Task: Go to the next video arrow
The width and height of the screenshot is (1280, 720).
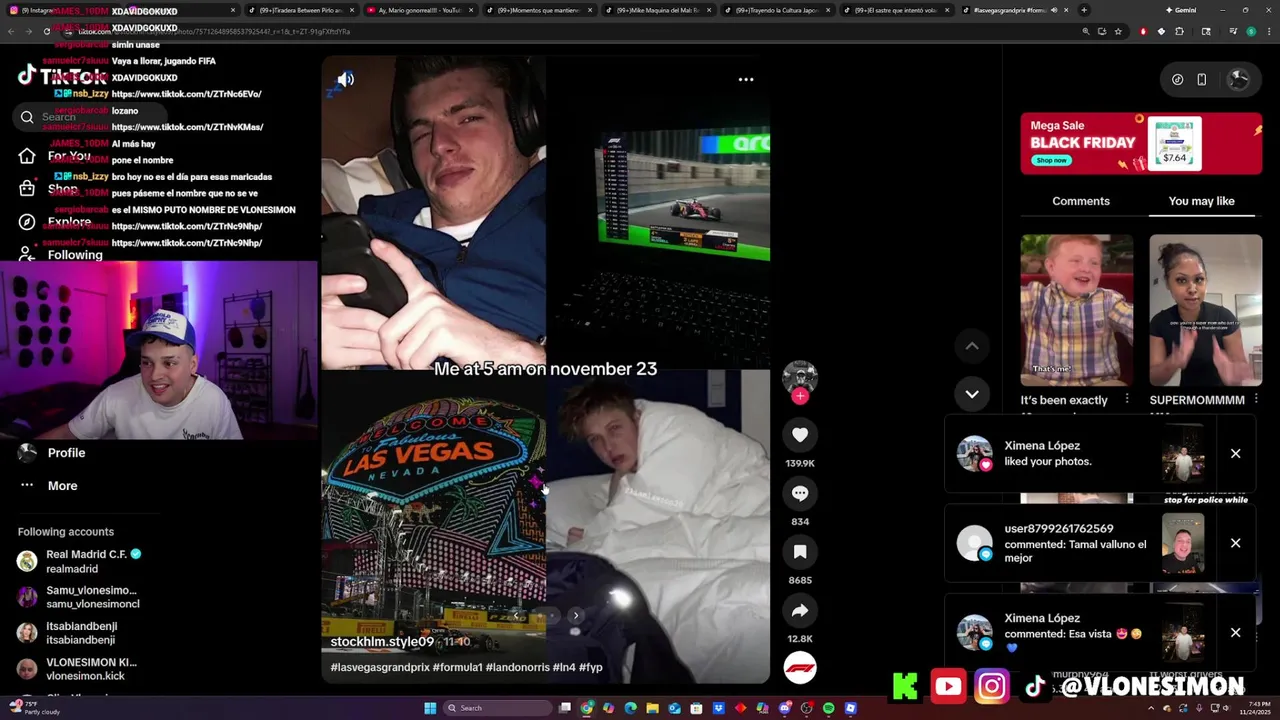Action: [971, 394]
